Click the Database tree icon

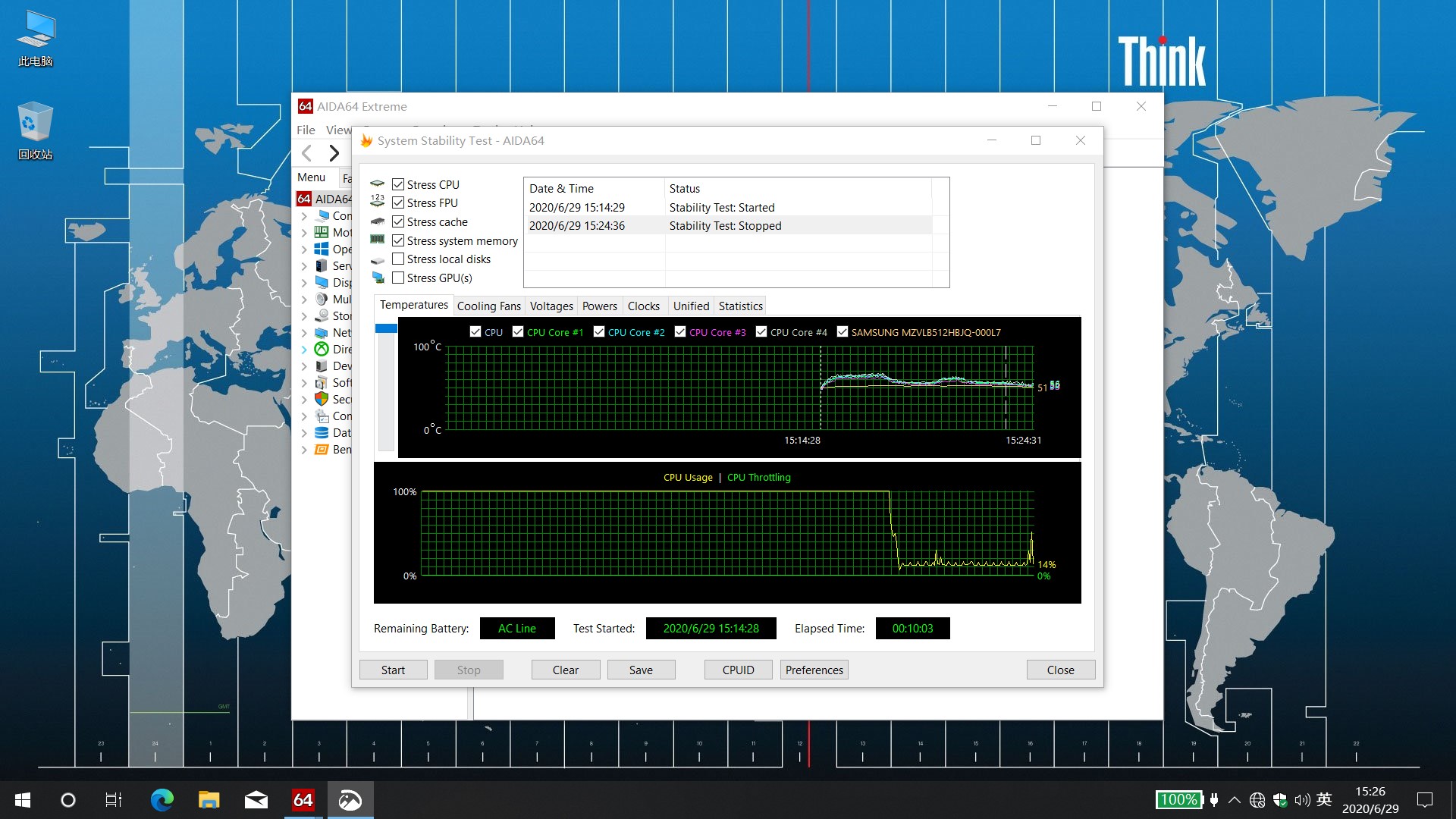(x=322, y=432)
